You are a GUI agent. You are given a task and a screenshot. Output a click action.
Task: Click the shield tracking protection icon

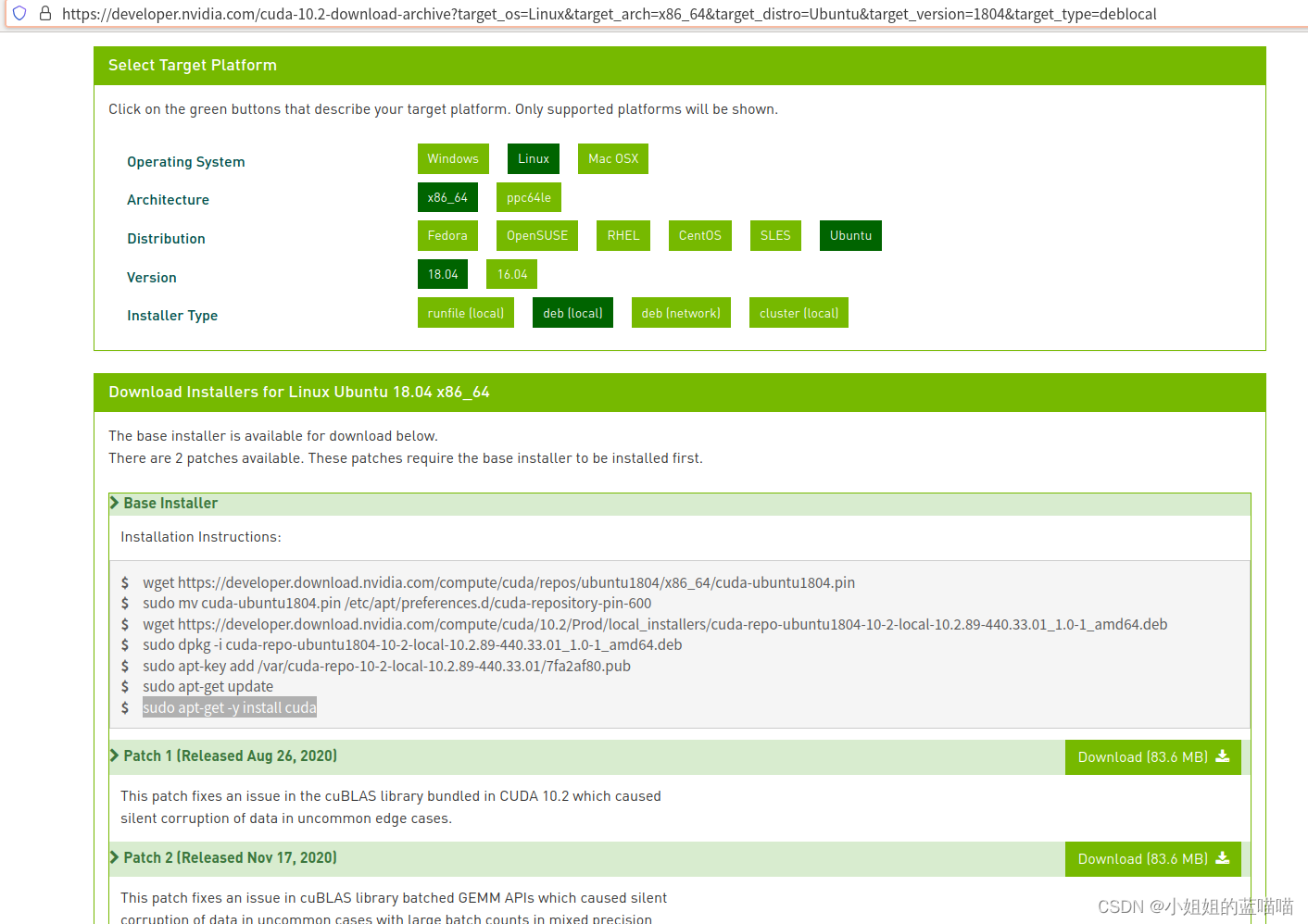(x=19, y=14)
